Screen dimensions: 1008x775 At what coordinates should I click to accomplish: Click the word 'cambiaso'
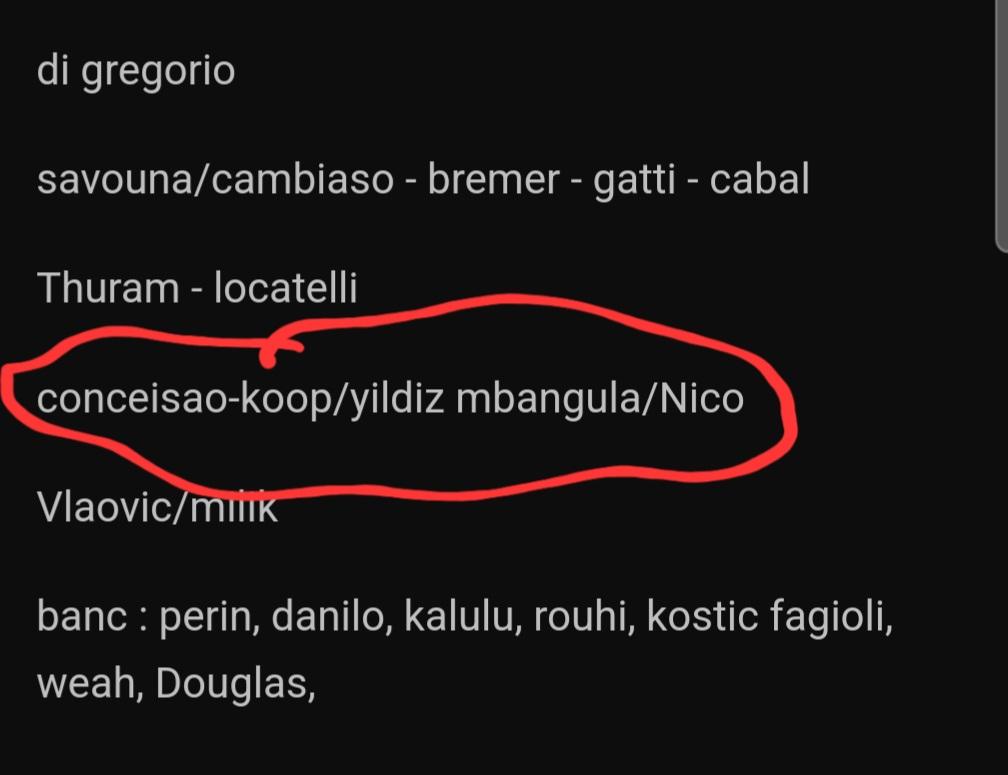(x=302, y=178)
